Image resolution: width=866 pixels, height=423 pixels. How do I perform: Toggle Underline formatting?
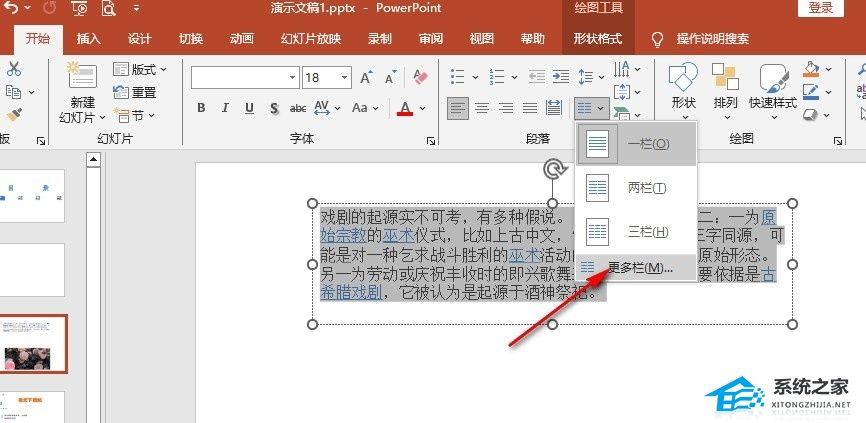coord(249,108)
